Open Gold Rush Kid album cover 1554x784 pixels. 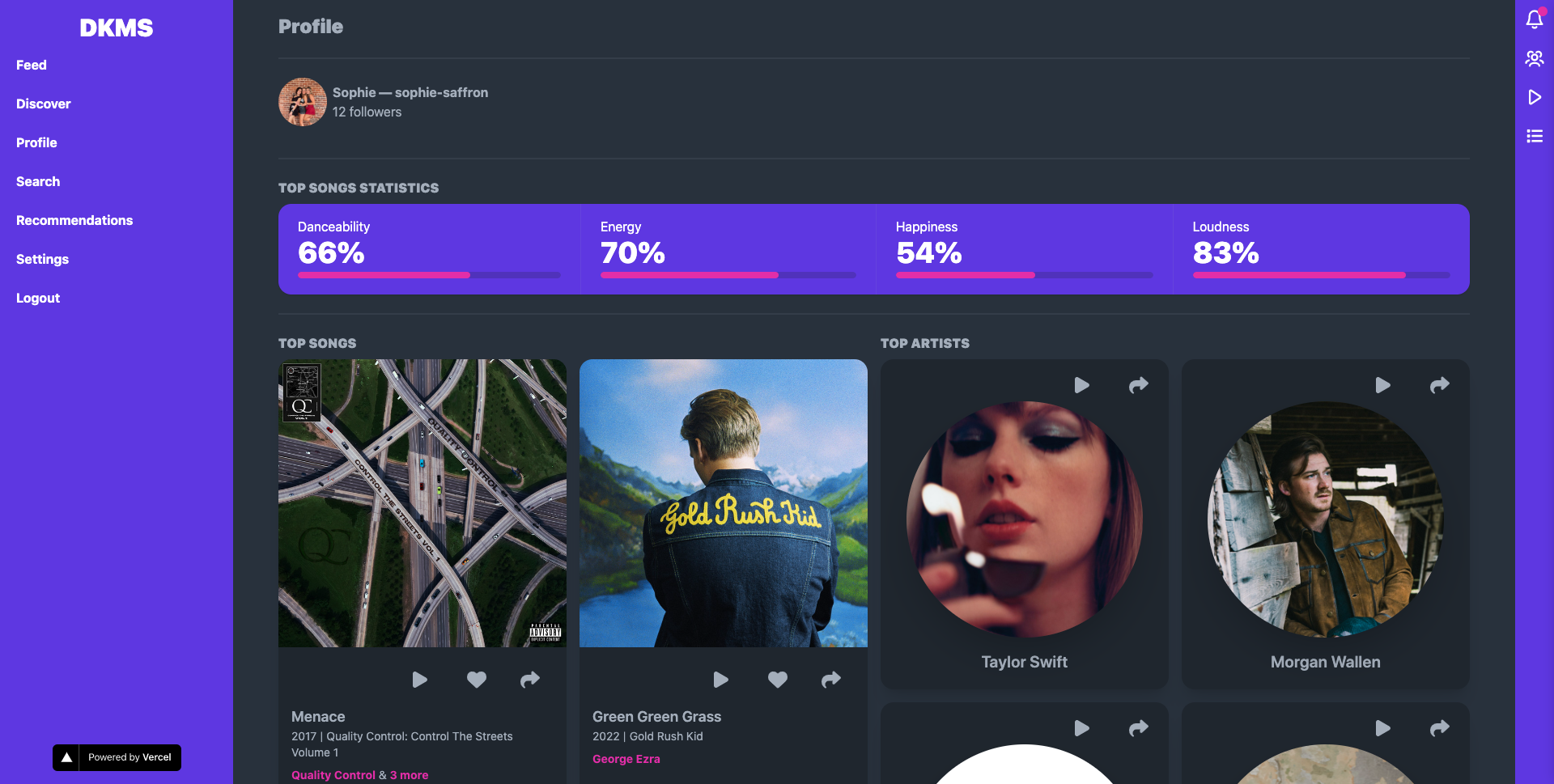[x=724, y=503]
